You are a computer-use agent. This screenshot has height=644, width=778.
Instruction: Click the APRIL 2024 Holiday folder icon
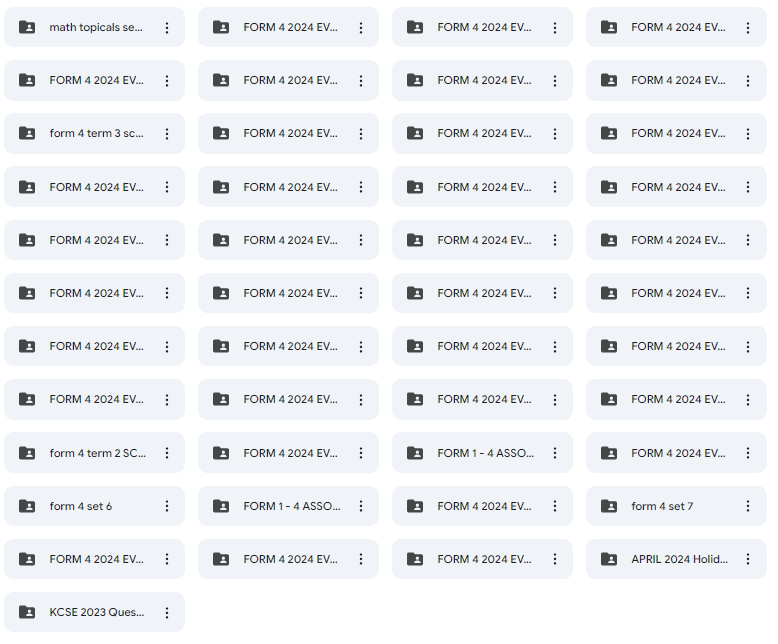[x=609, y=559]
